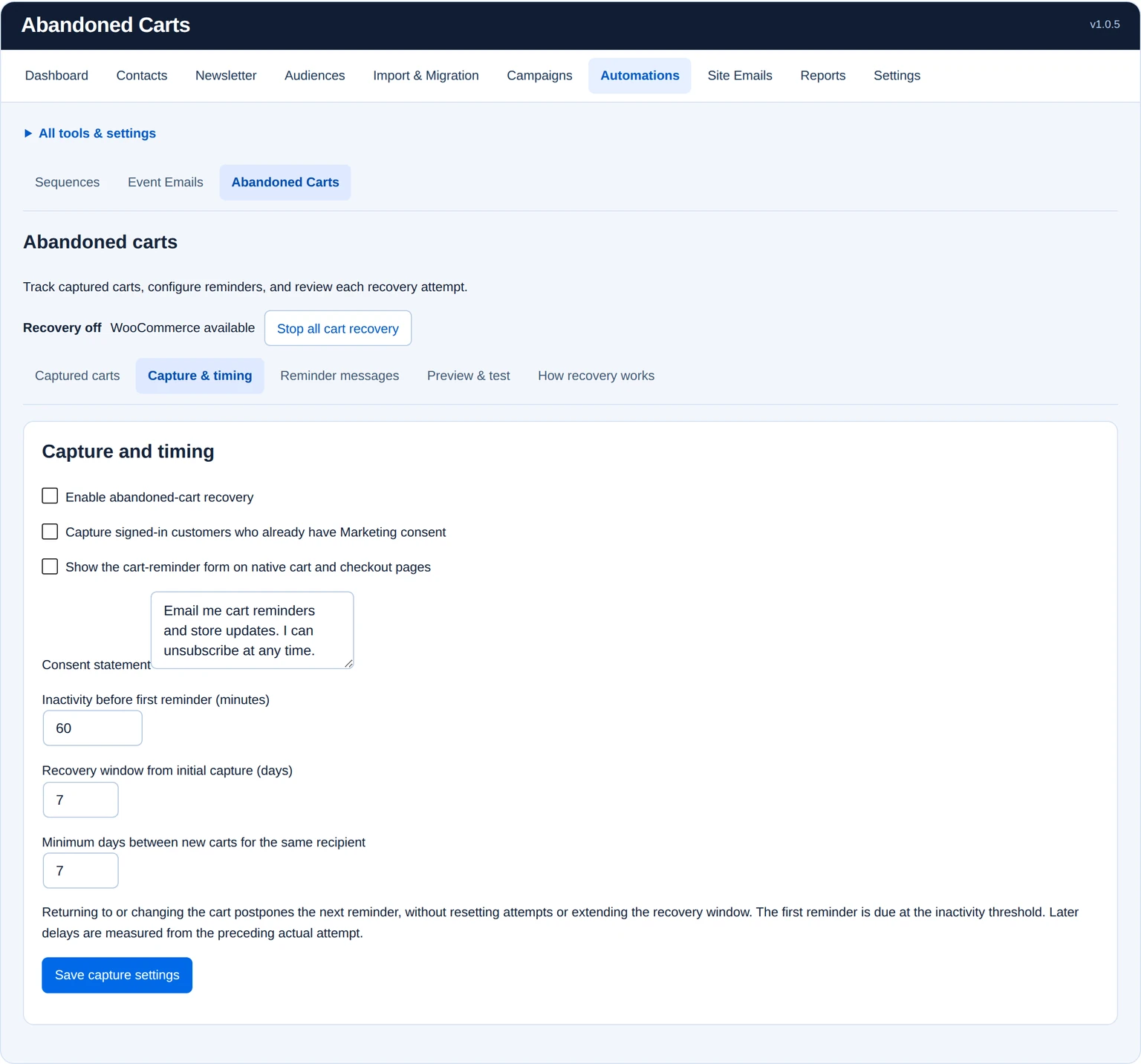Switch to Newsletter tab
1141x1064 pixels.
point(226,76)
